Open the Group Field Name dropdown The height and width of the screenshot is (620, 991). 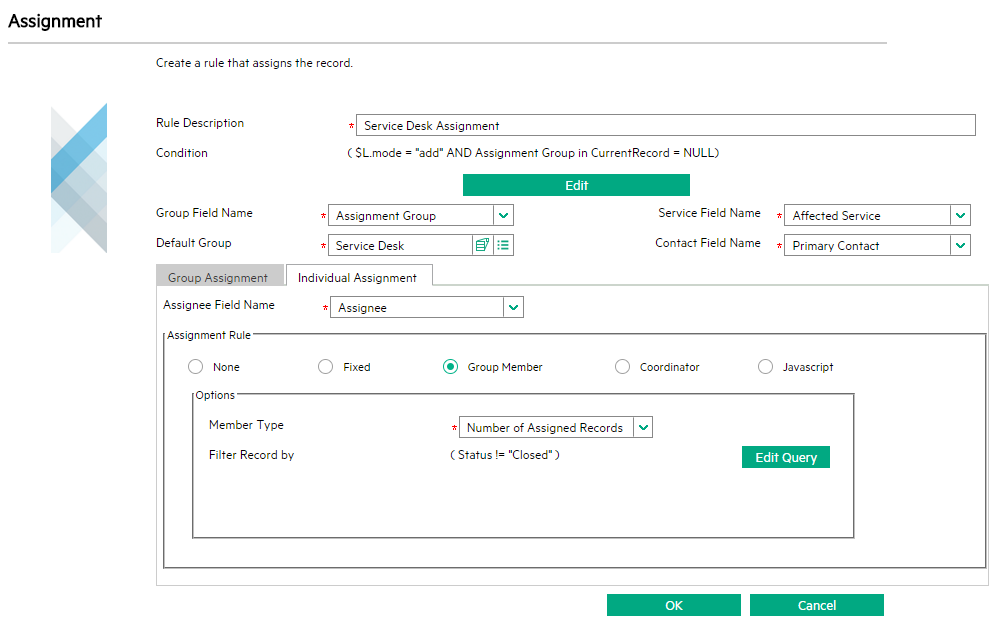503,215
